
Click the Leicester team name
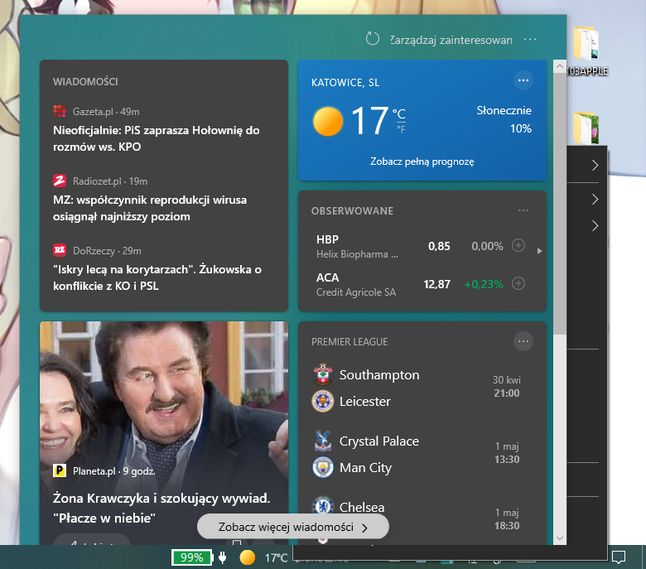[x=365, y=401]
